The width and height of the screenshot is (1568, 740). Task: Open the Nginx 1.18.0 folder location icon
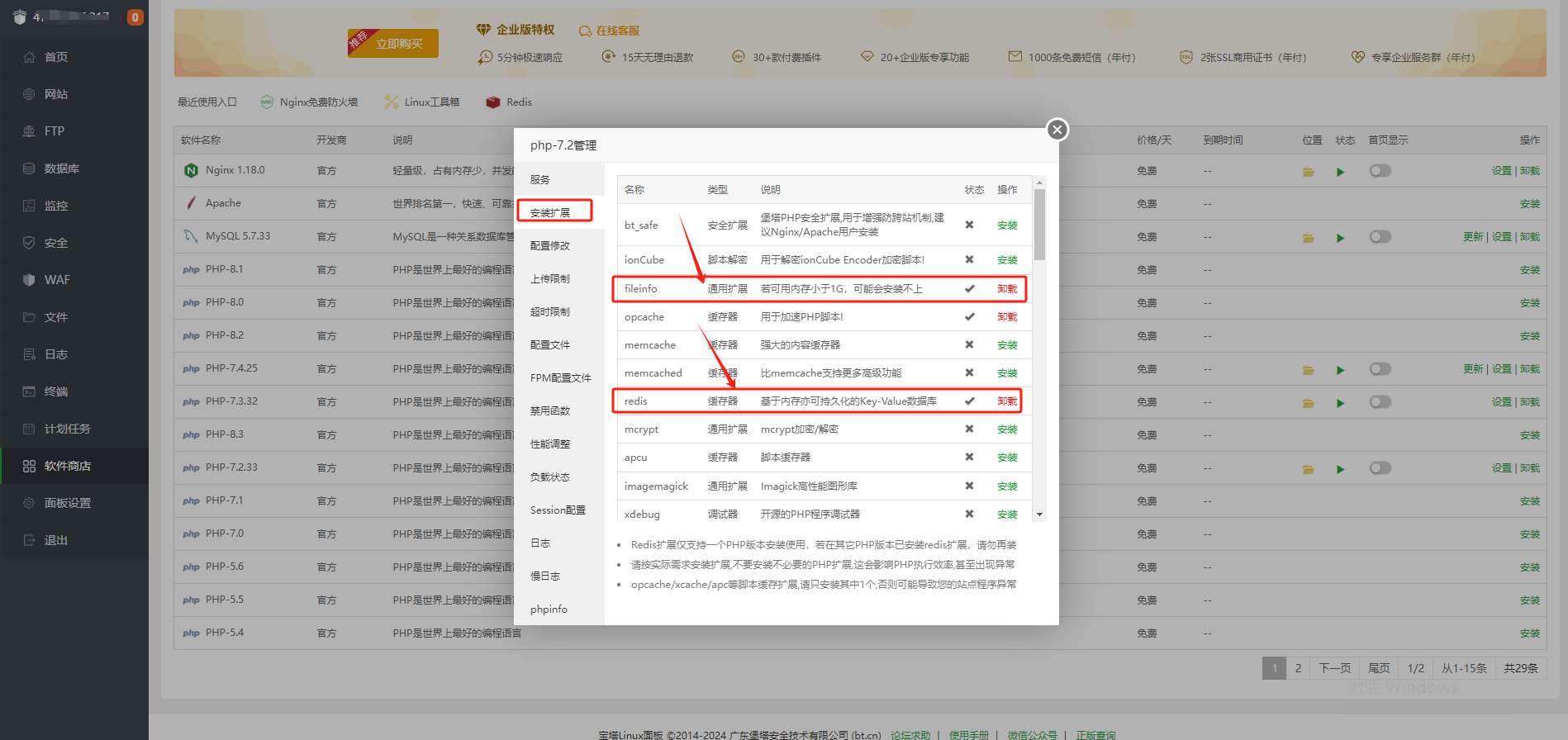click(x=1308, y=172)
